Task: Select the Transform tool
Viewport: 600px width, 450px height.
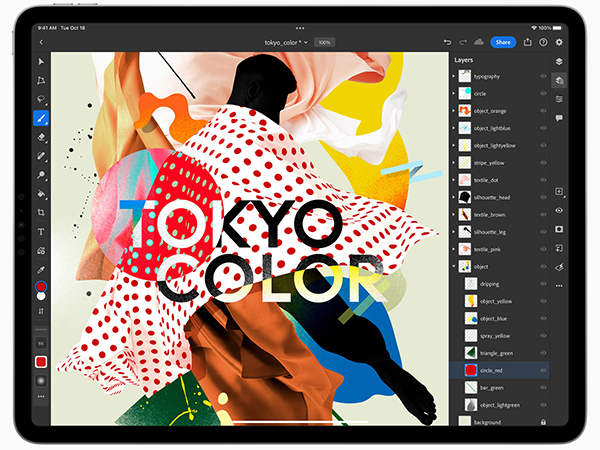Action: (x=41, y=80)
